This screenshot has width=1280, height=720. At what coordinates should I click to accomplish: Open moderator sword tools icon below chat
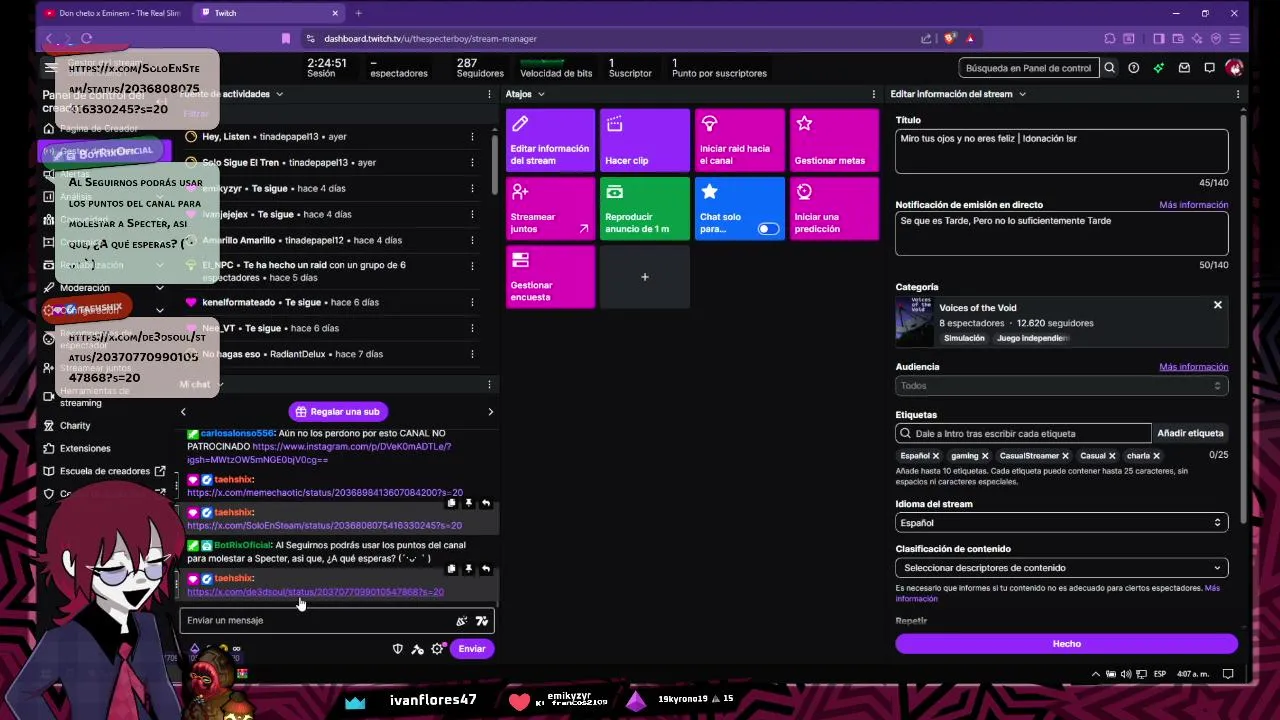[418, 649]
